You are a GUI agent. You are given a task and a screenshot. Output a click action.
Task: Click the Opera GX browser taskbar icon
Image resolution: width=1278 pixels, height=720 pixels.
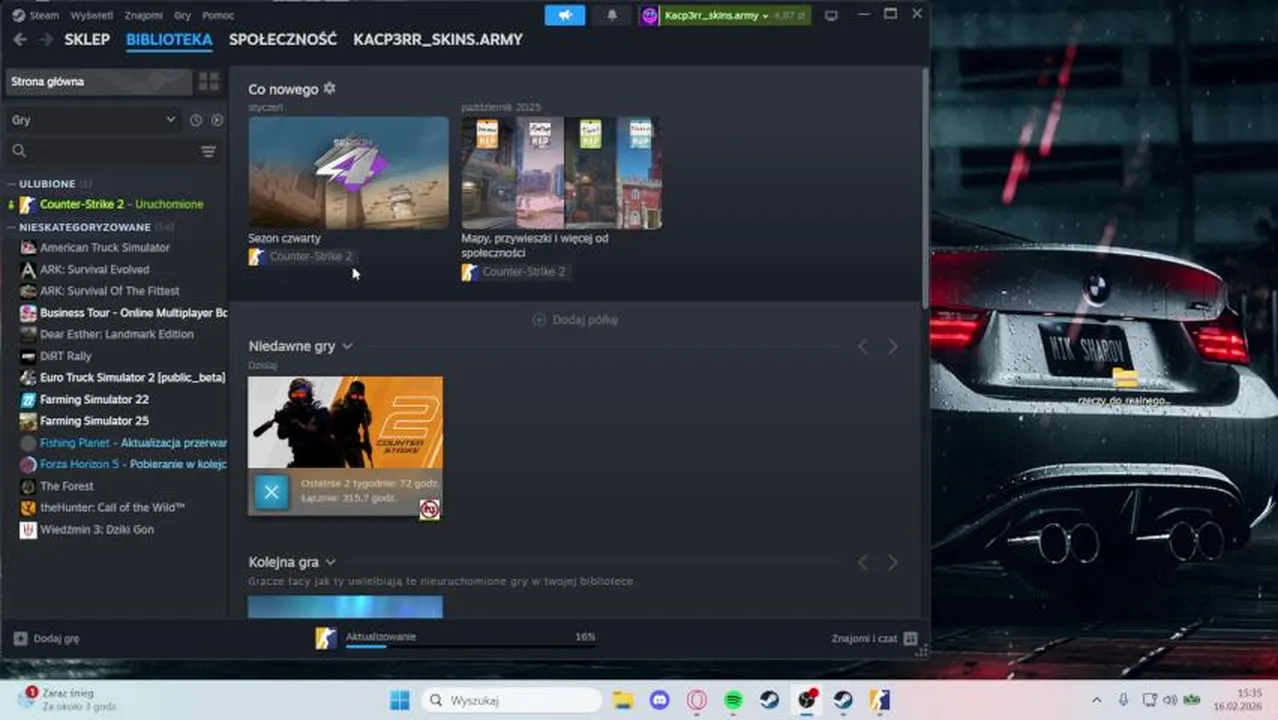coord(696,700)
